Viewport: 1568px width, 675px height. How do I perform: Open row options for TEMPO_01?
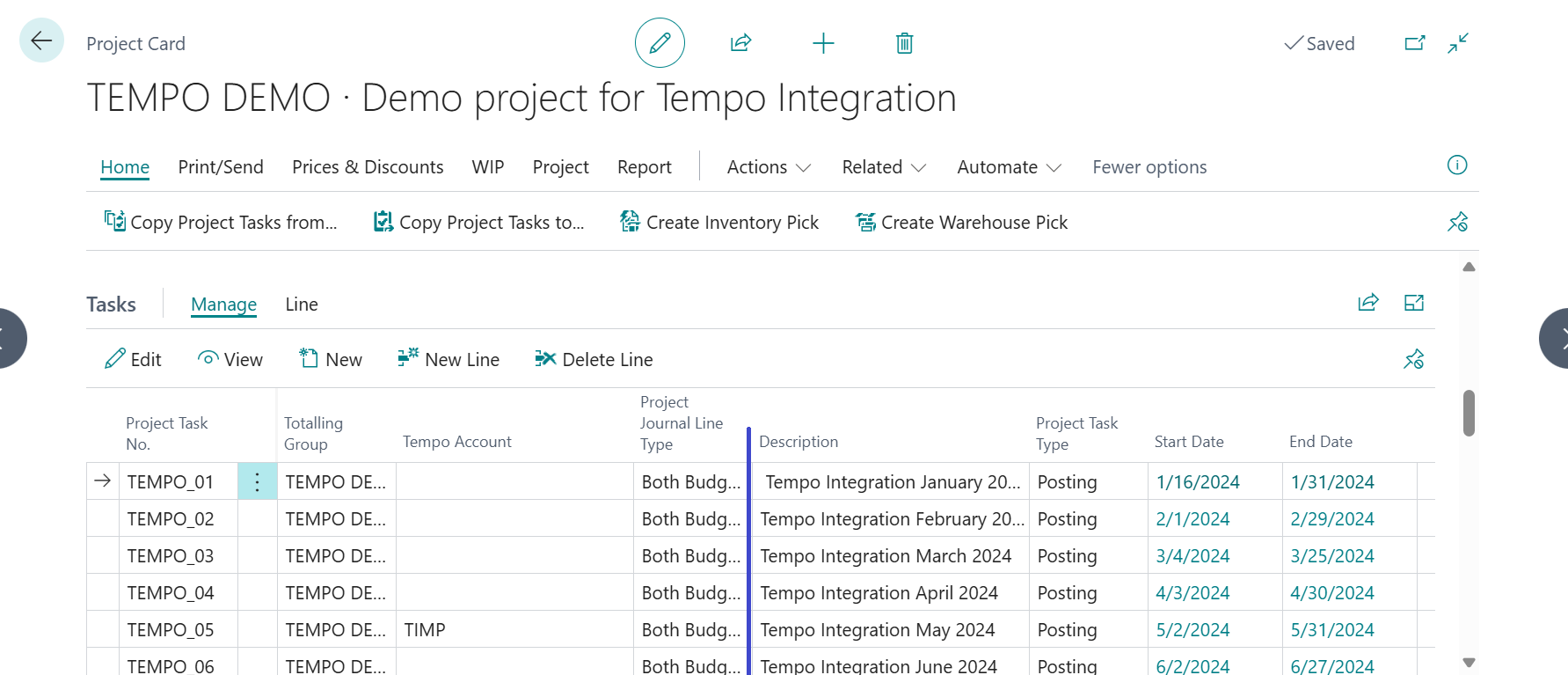tap(257, 482)
